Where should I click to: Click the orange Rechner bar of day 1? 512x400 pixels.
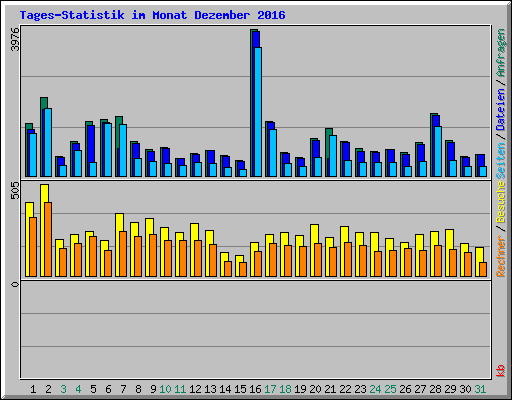coord(33,247)
